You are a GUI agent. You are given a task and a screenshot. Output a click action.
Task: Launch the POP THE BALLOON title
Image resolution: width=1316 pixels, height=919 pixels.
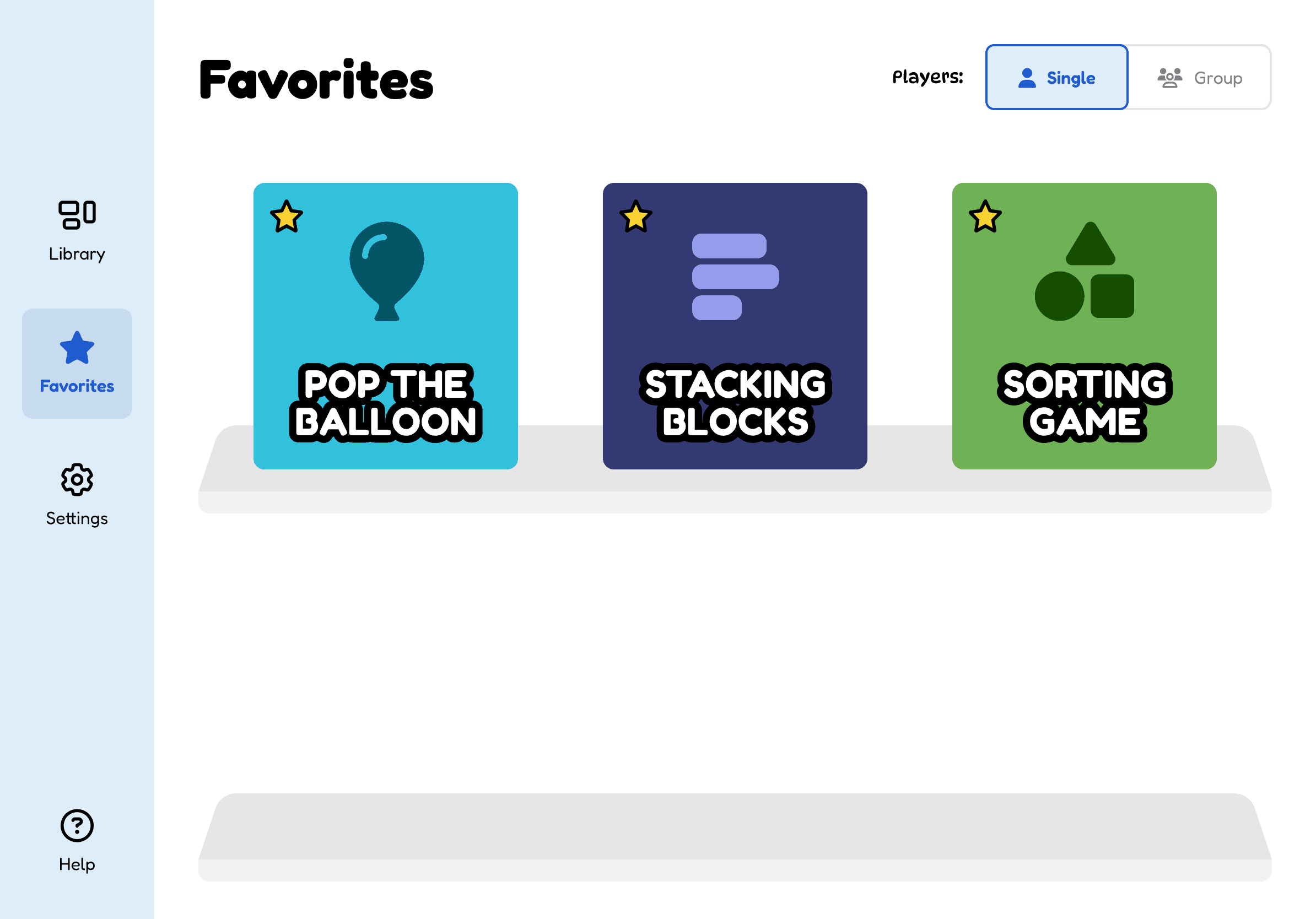coord(386,403)
